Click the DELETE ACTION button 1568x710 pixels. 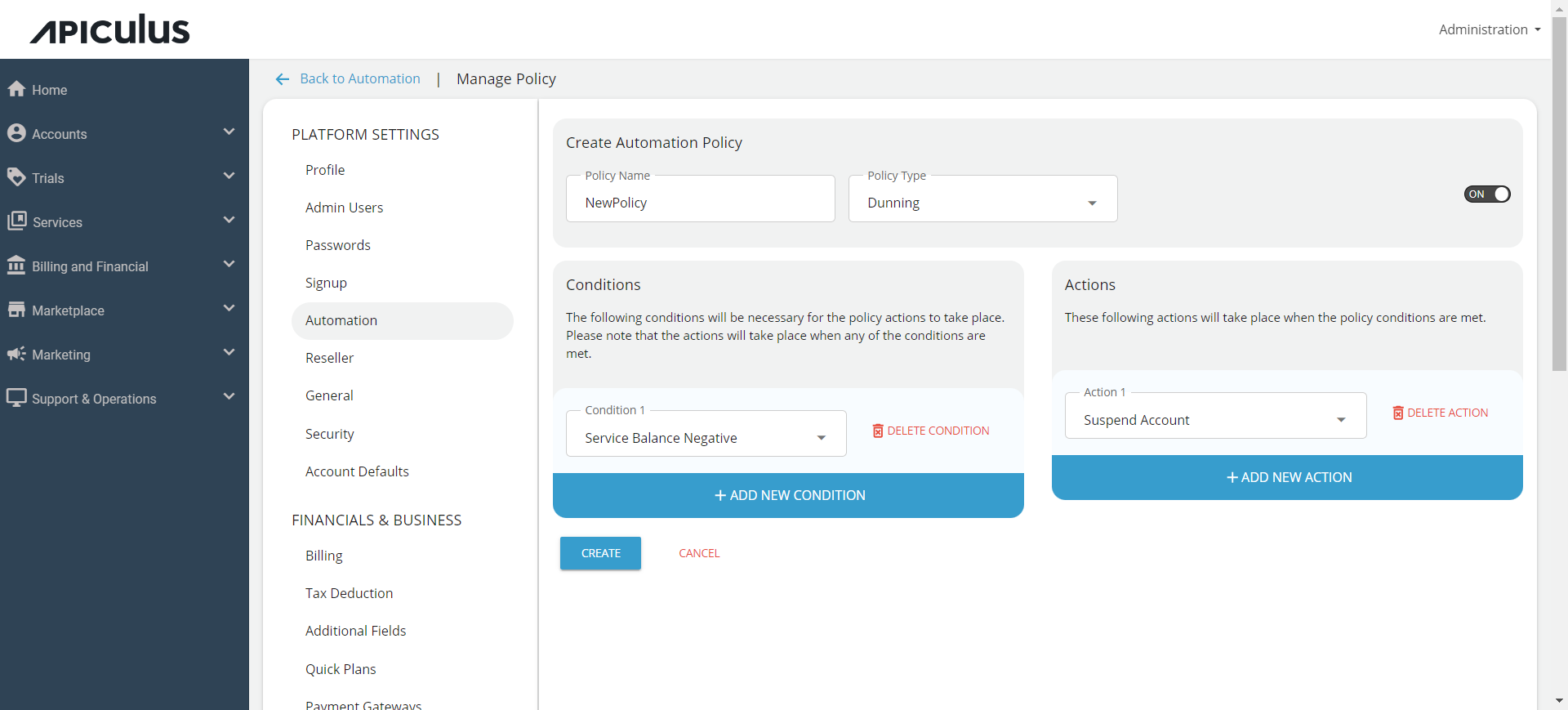1441,413
